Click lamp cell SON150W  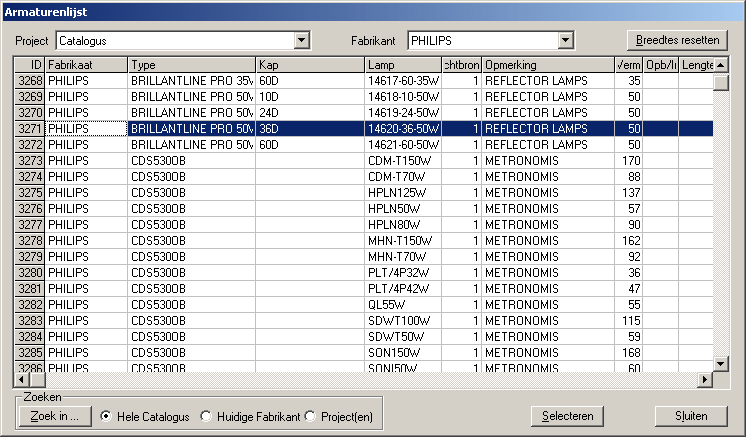403,353
